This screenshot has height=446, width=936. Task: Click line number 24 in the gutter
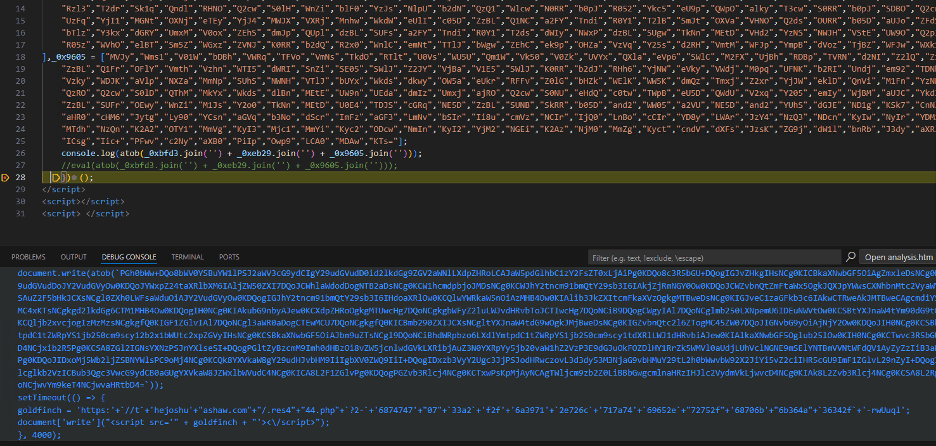click(x=21, y=129)
